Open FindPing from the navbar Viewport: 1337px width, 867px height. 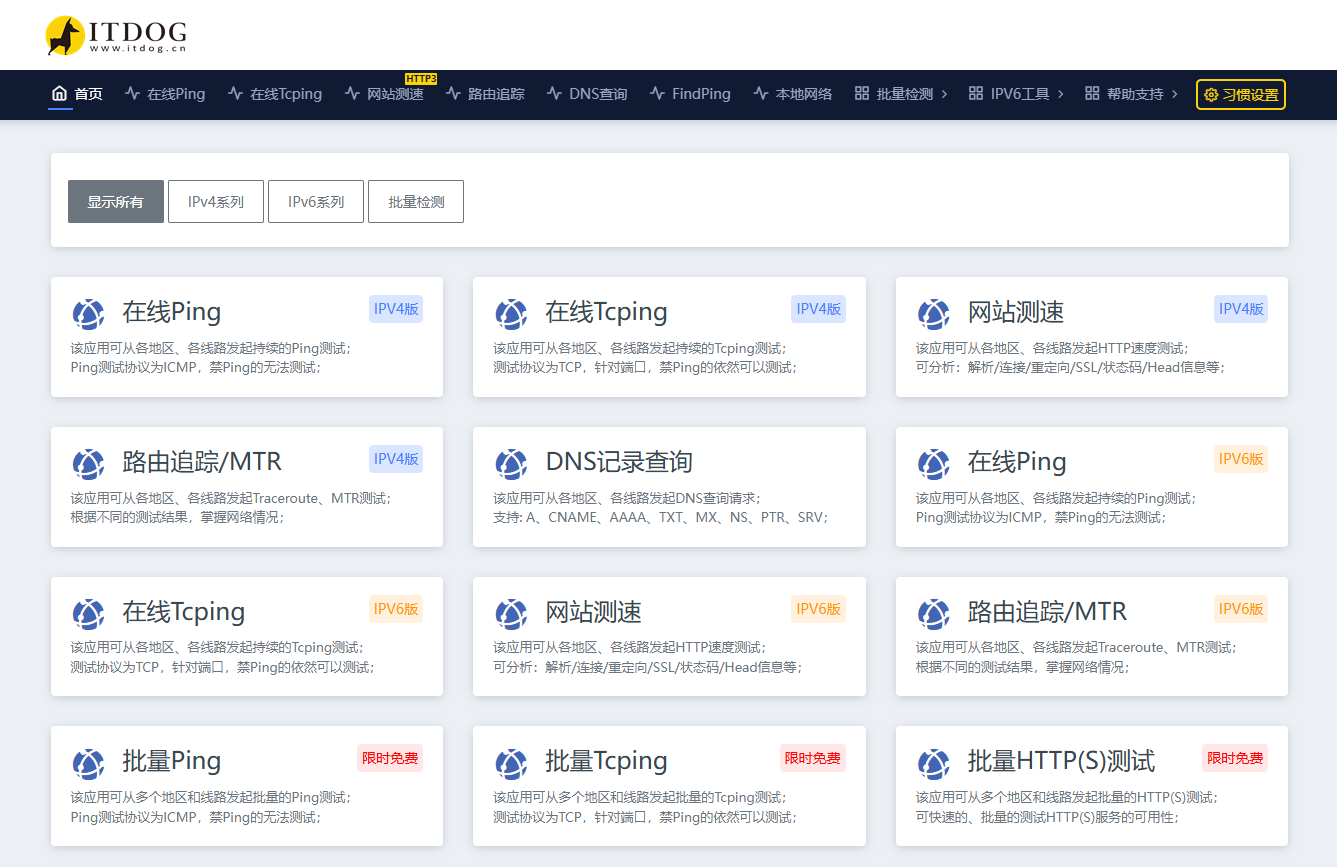690,94
